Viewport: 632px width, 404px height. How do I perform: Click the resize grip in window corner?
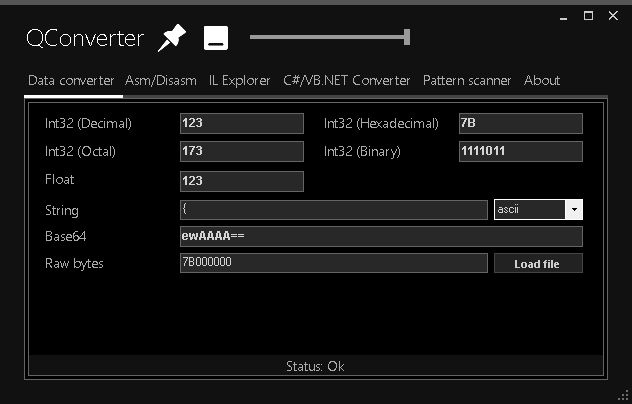(624, 396)
